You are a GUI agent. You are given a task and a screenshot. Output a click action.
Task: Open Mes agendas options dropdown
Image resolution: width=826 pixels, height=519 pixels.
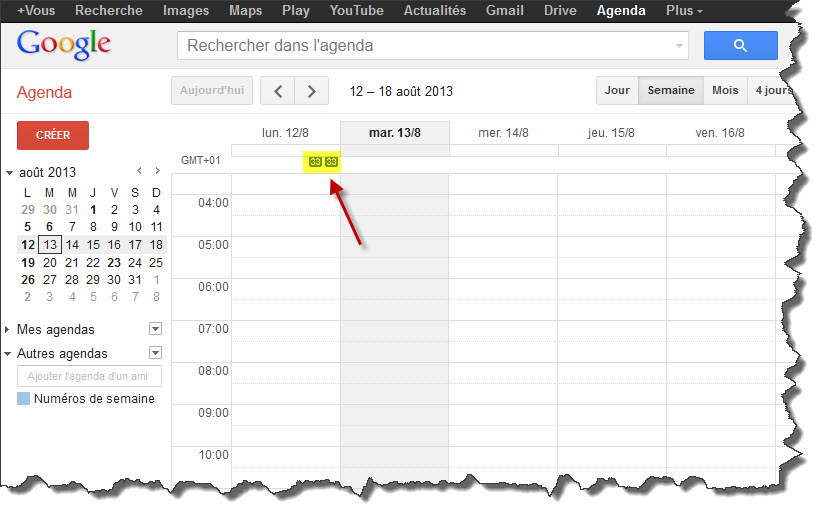(x=155, y=329)
